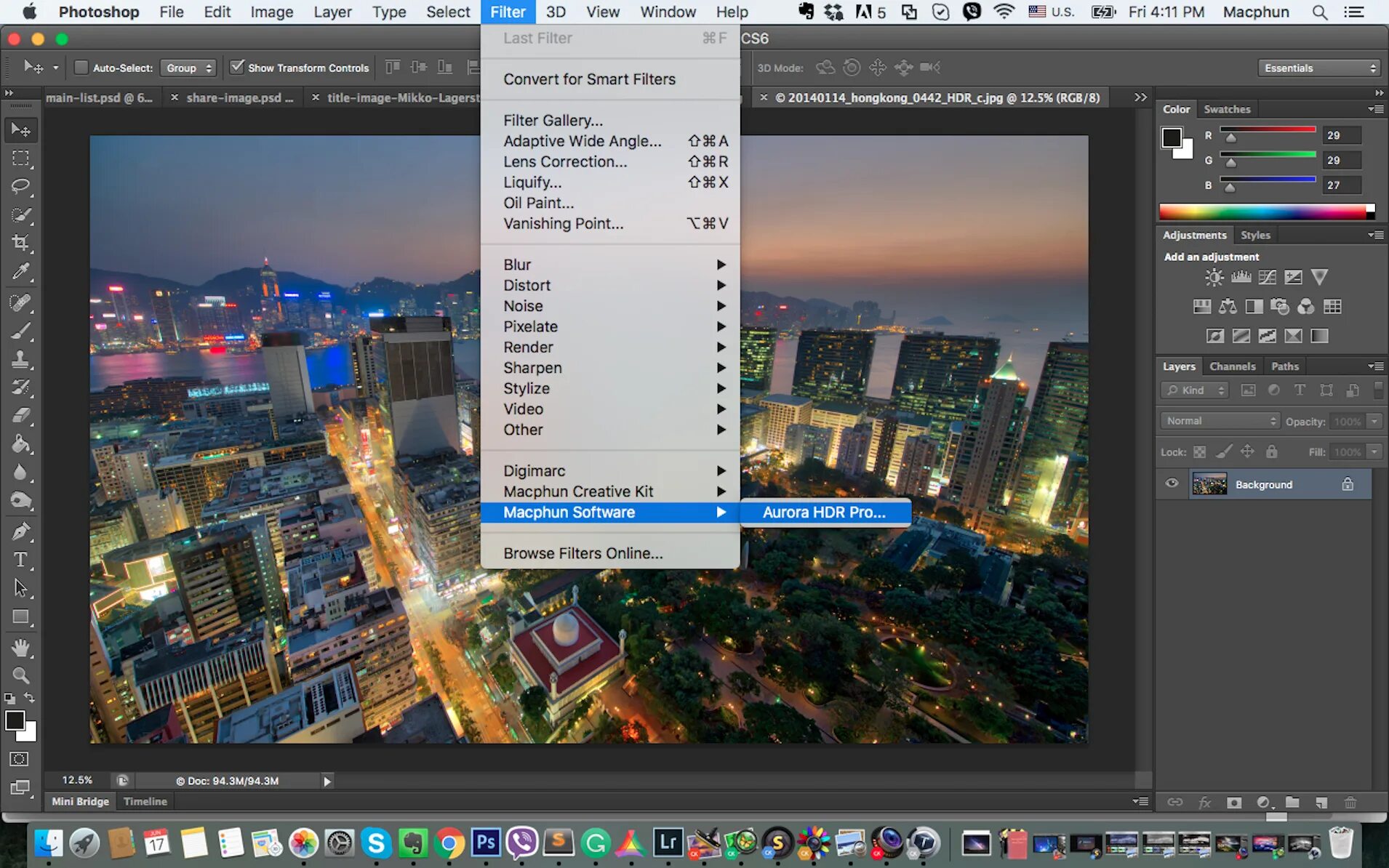Select the Healing Brush tool
1389x868 pixels.
21,302
